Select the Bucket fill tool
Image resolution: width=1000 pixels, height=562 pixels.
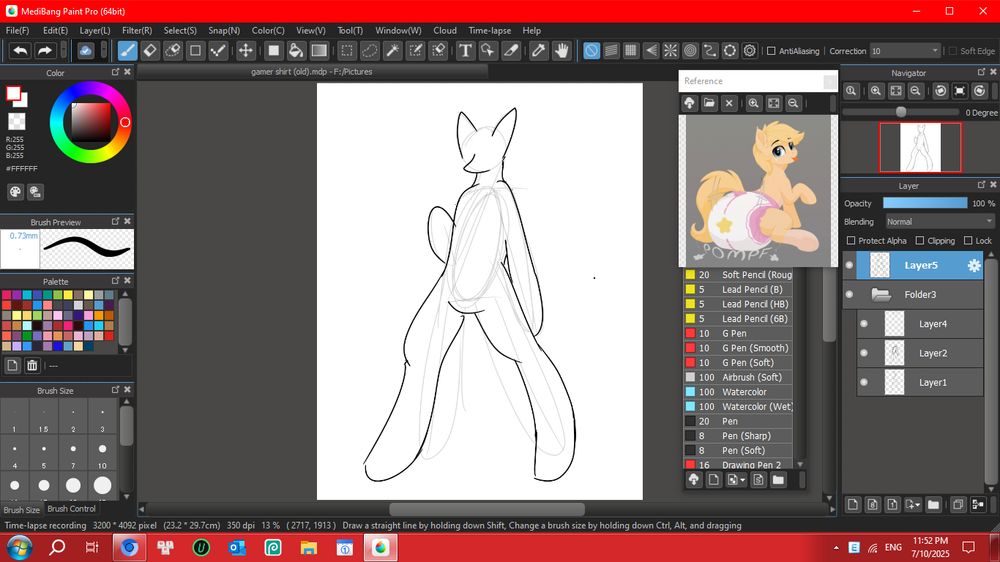coord(296,50)
